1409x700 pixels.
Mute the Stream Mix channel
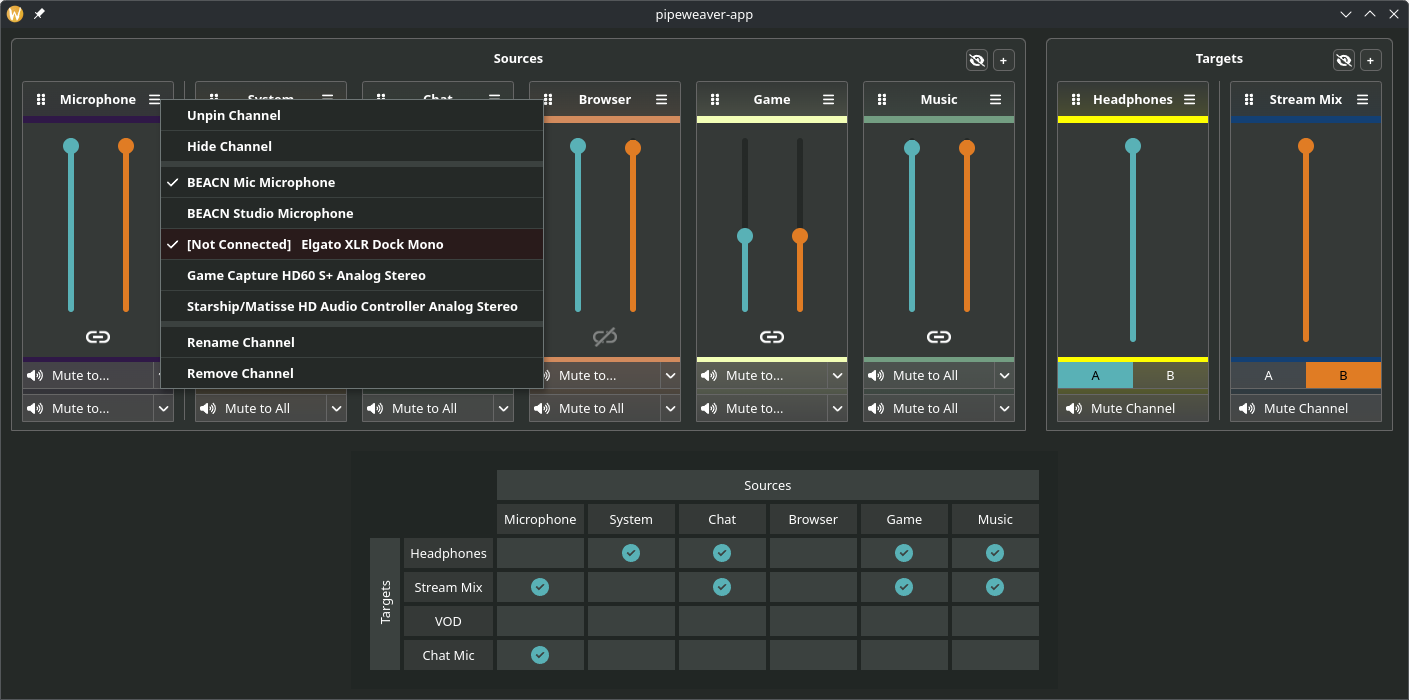(x=1305, y=408)
